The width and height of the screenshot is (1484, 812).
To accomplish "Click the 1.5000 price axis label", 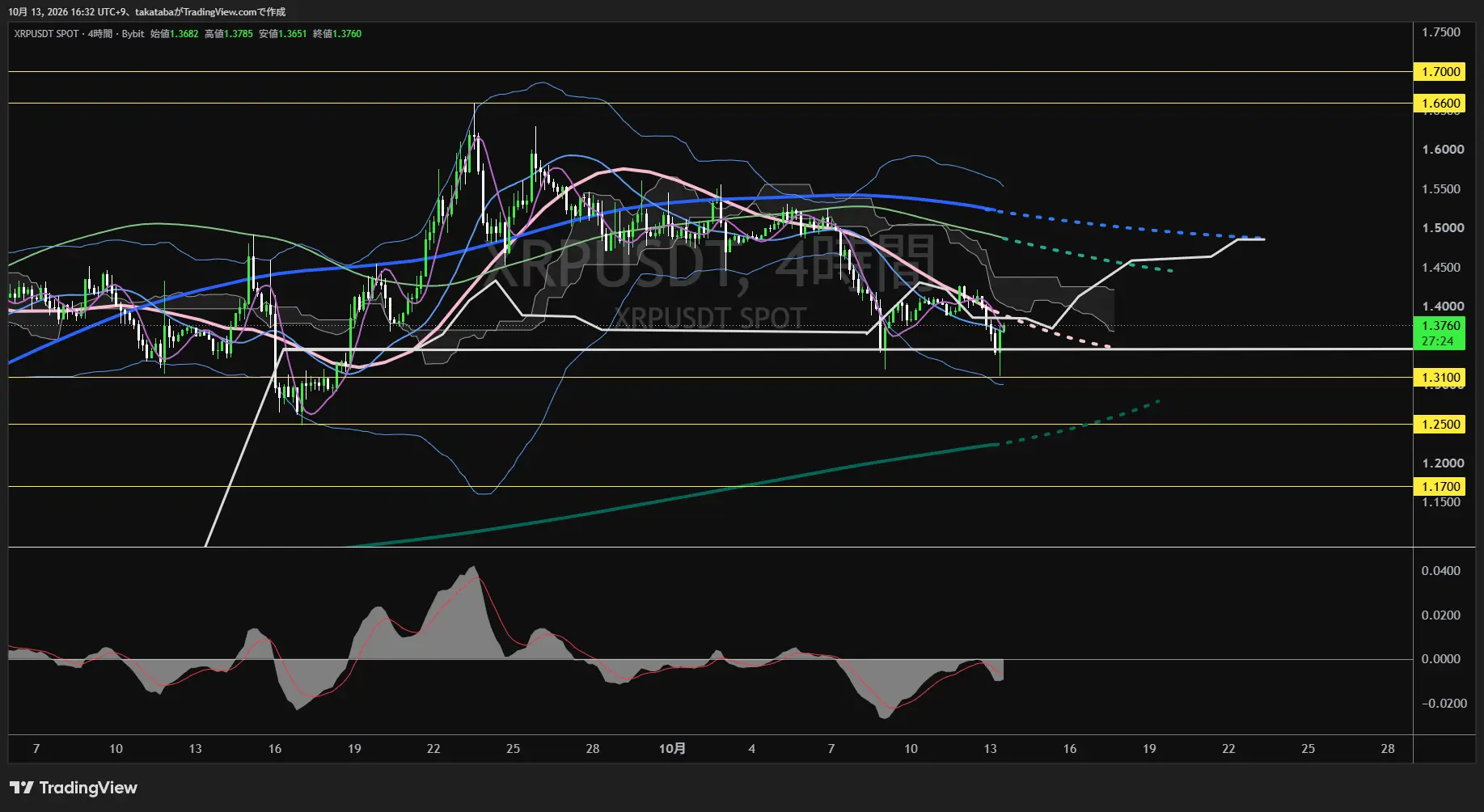I will [x=1443, y=228].
